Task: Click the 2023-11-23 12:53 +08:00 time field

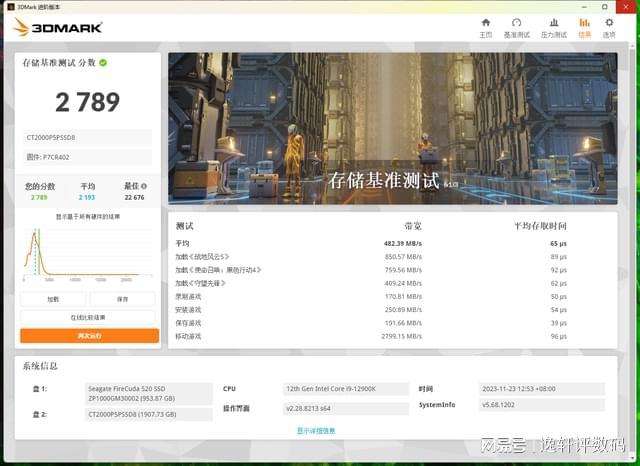Action: [542, 389]
